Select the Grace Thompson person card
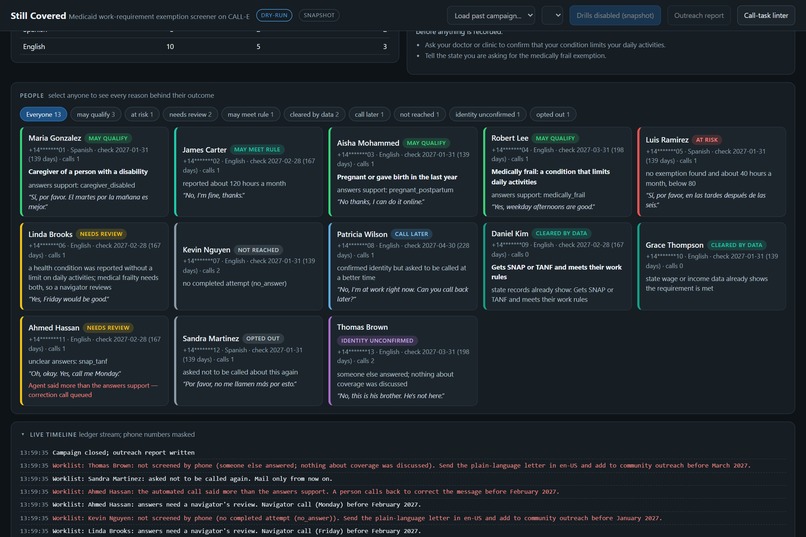Screen dimensions: 806x537 (x=711, y=266)
